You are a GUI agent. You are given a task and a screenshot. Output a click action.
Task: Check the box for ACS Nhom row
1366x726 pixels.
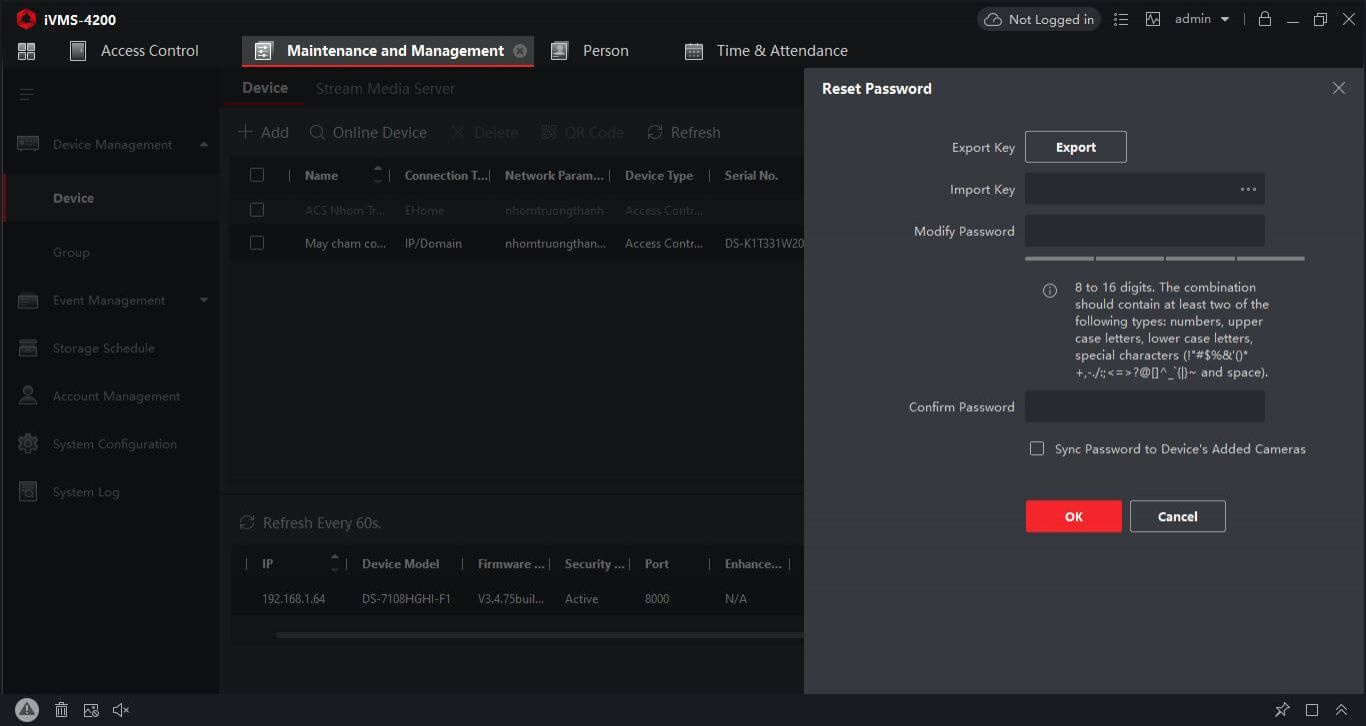pyautogui.click(x=257, y=210)
